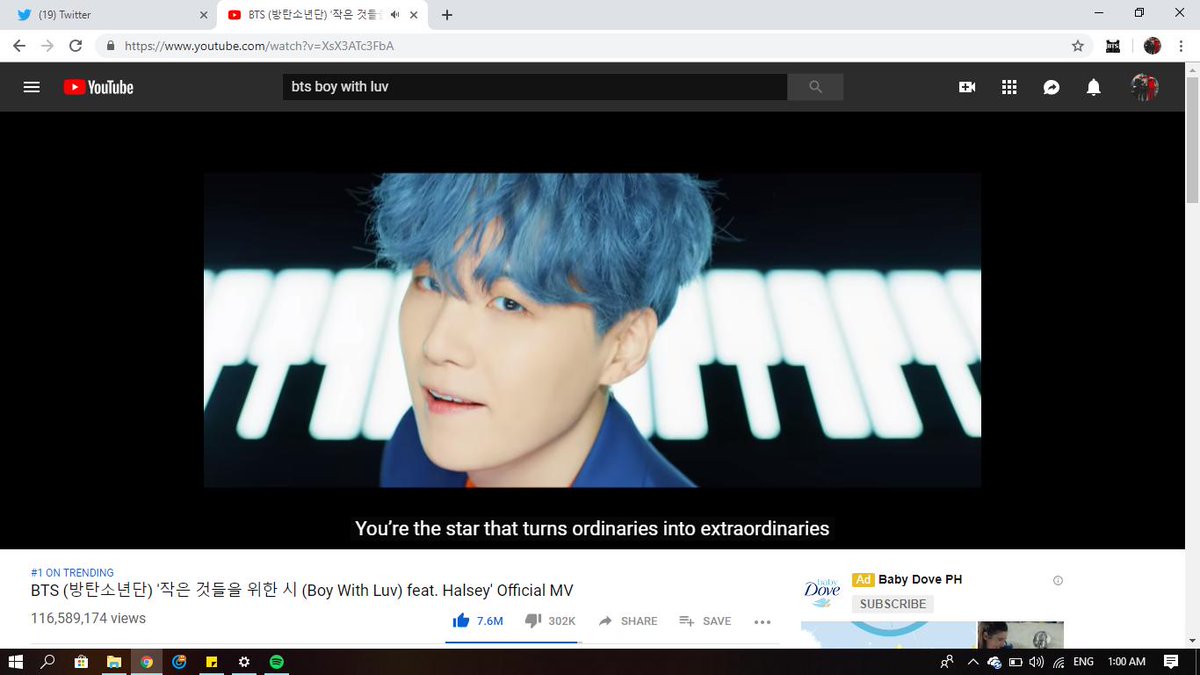Click the scrollbar up arrow
Screen dimensions: 1200x675
point(1192,69)
